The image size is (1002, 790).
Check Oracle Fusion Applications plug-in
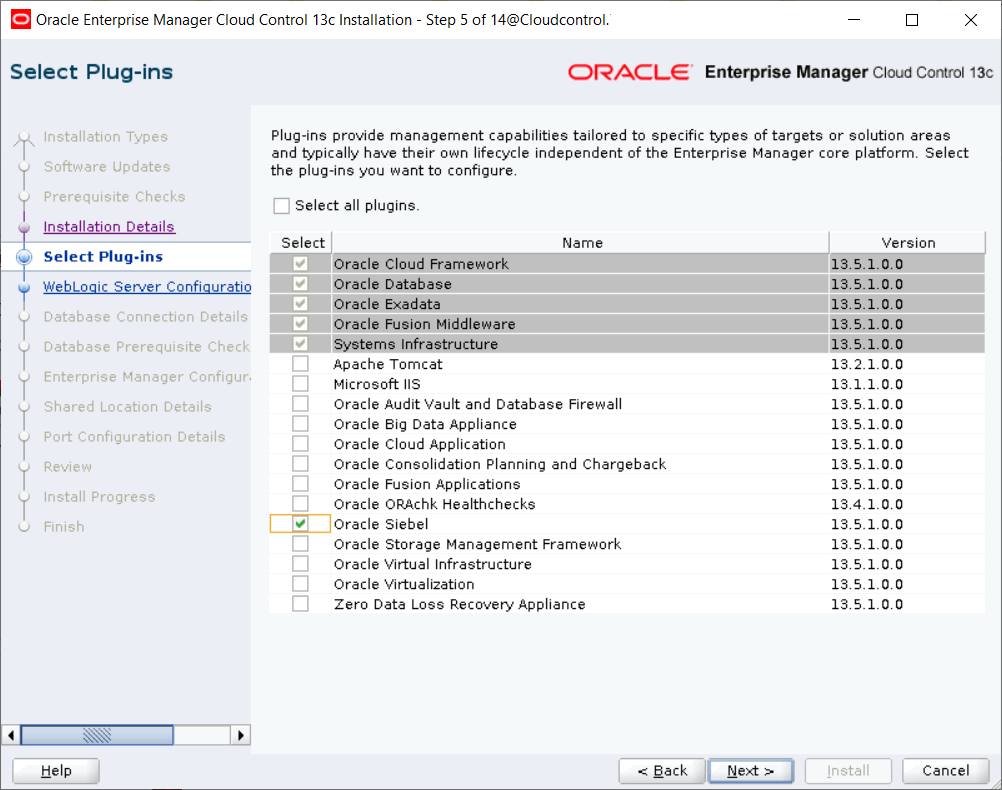300,484
